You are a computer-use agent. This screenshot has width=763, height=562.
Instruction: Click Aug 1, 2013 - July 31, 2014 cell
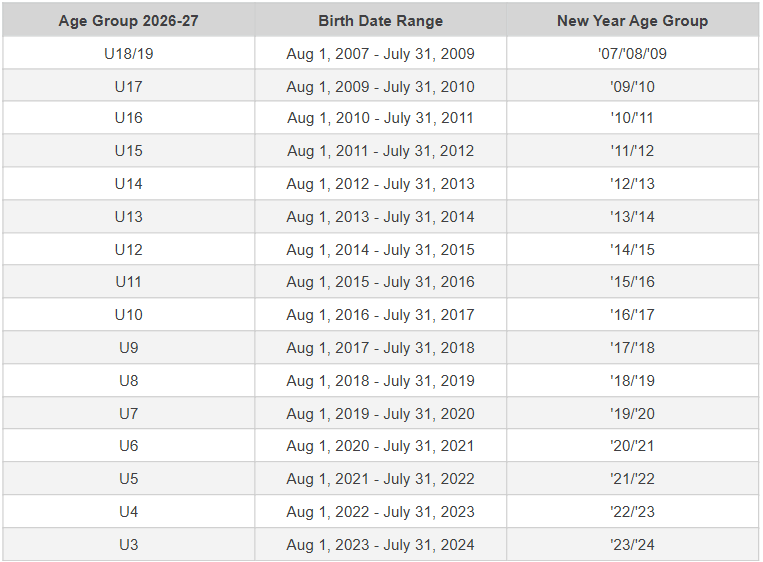(x=380, y=217)
